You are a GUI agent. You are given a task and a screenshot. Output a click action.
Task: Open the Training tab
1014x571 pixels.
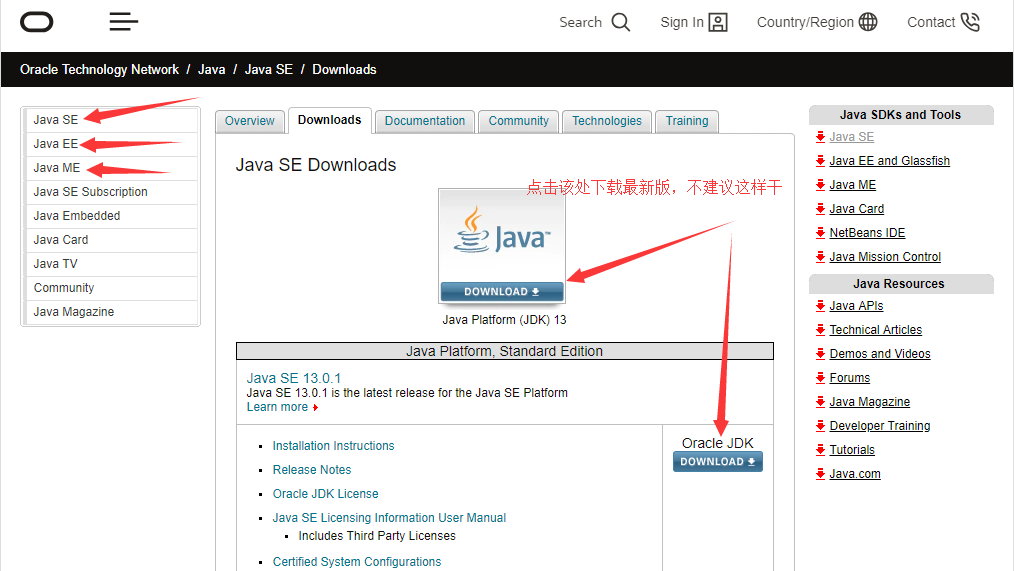point(687,121)
